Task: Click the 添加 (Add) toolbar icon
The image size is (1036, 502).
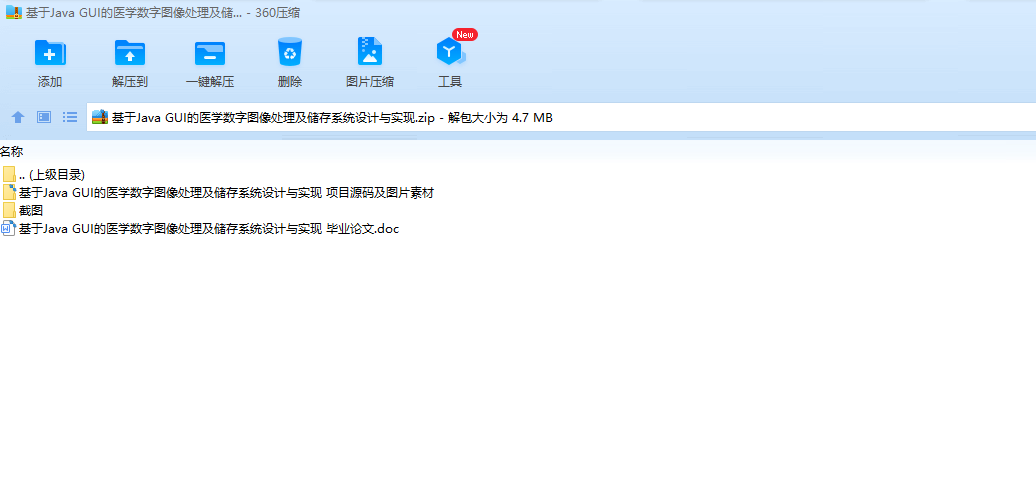Action: pyautogui.click(x=50, y=52)
